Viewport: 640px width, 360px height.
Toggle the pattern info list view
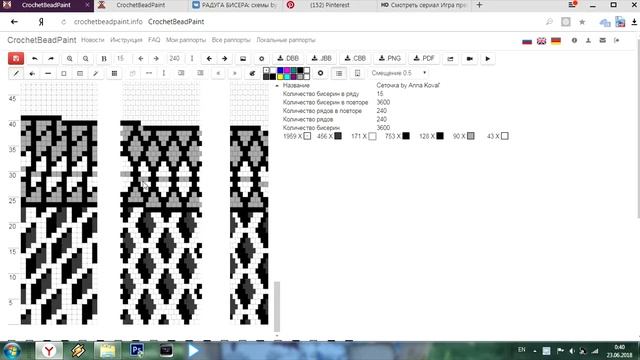click(x=339, y=73)
